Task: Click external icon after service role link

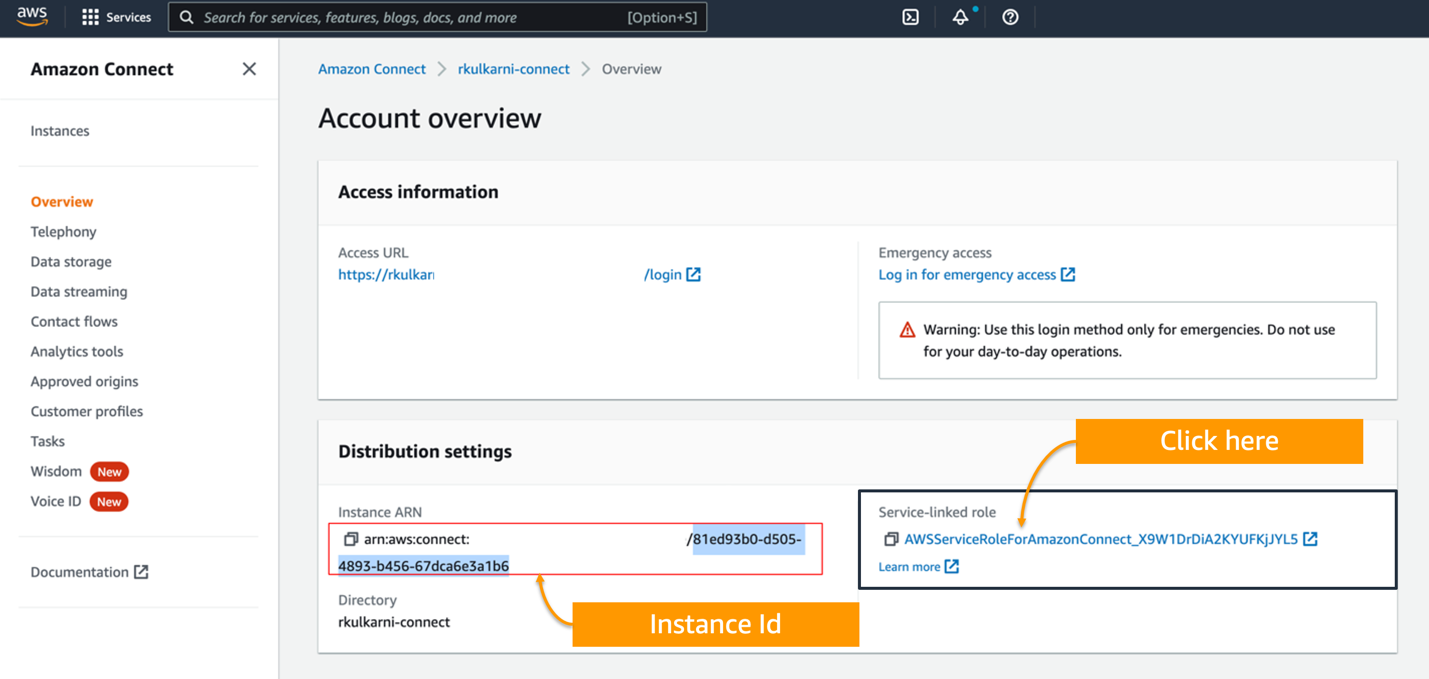Action: [x=1310, y=539]
